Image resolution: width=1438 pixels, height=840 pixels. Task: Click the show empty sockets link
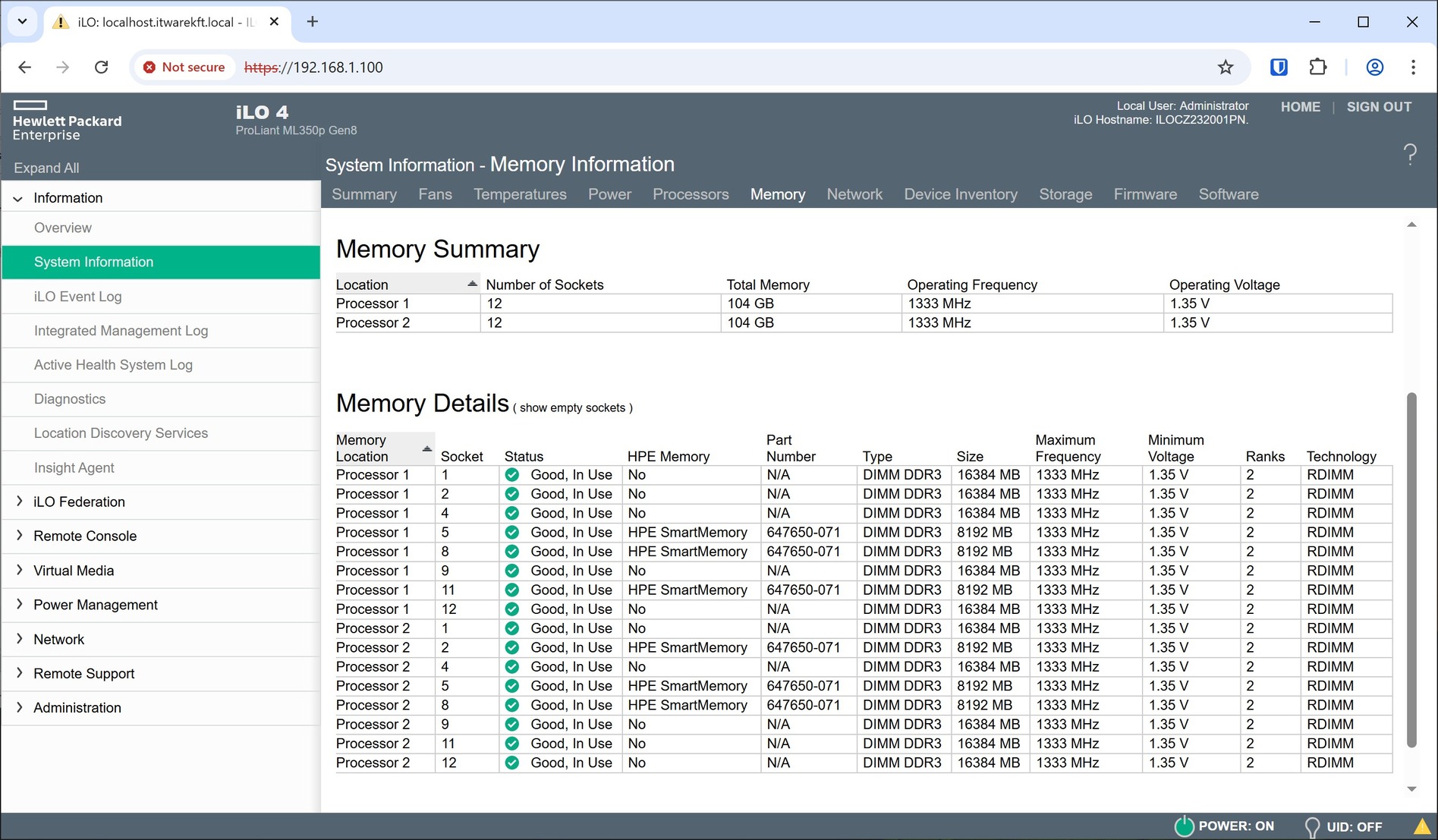[x=572, y=408]
